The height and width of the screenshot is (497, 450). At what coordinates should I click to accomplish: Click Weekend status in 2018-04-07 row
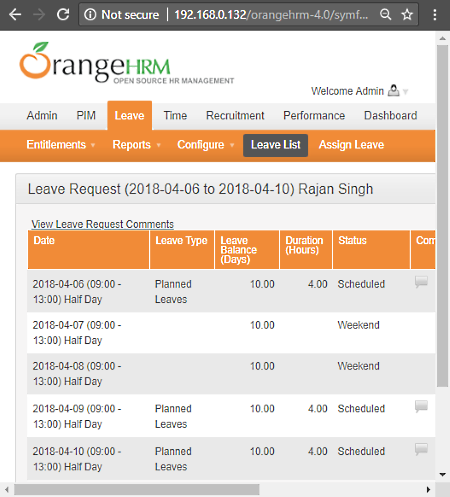[x=358, y=325]
